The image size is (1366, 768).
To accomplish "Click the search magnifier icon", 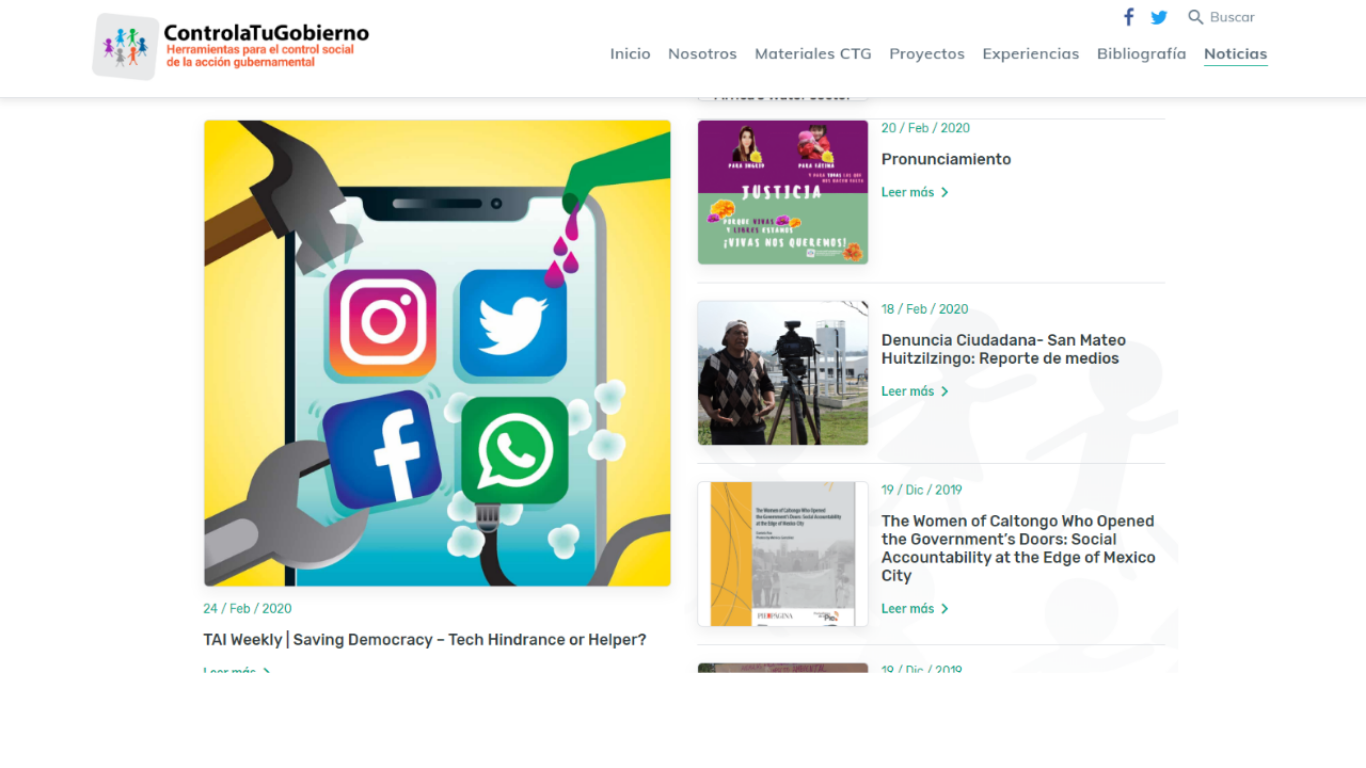I will click(1195, 17).
